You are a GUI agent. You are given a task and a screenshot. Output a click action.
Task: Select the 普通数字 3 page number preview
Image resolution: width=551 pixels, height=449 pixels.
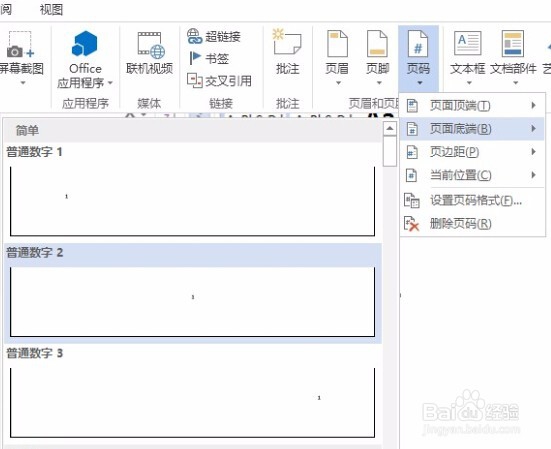[193, 403]
